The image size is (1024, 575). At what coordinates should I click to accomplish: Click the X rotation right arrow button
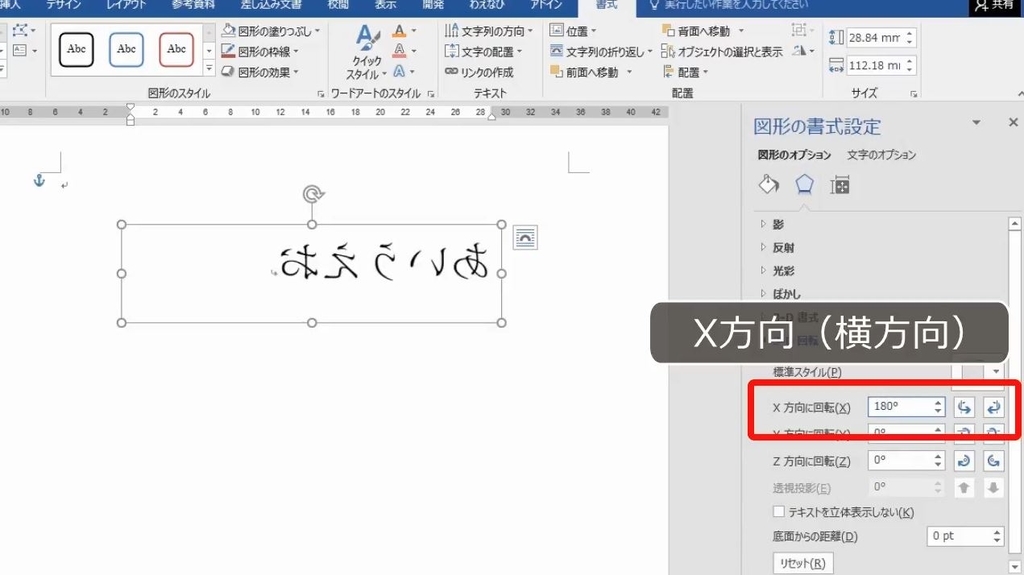click(x=993, y=407)
